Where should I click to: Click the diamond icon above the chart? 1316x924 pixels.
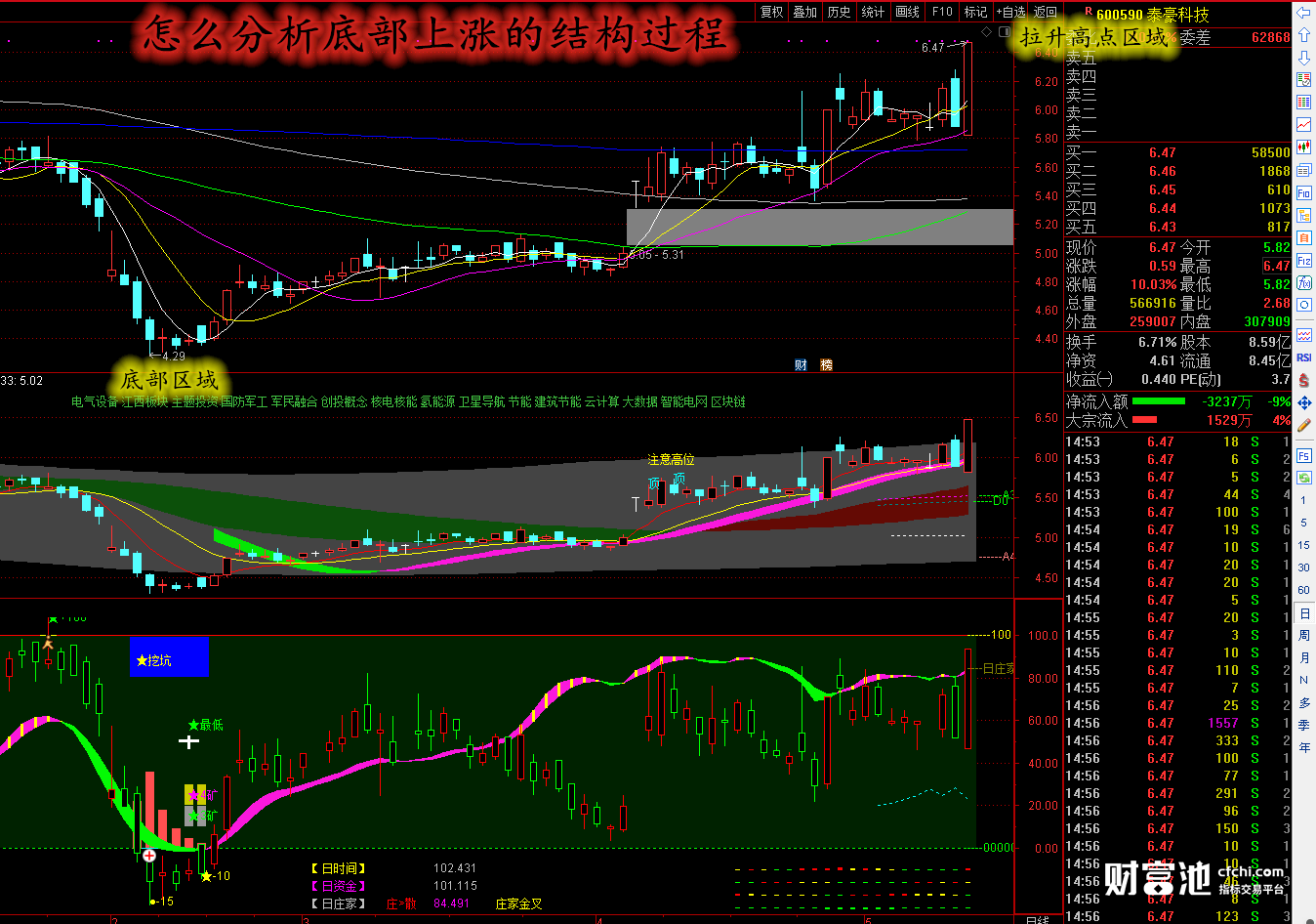[987, 32]
